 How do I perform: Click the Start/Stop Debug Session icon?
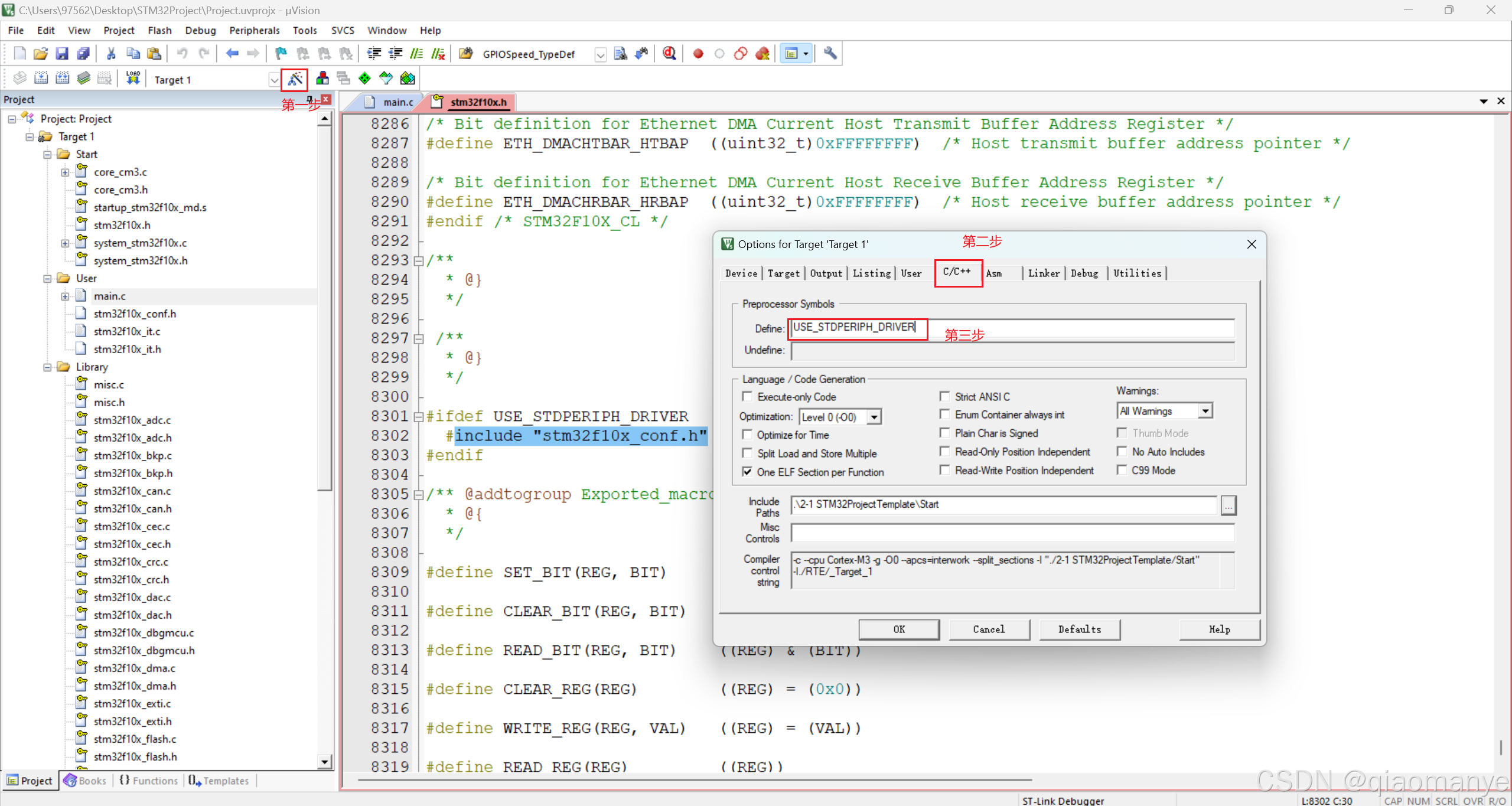pos(669,54)
